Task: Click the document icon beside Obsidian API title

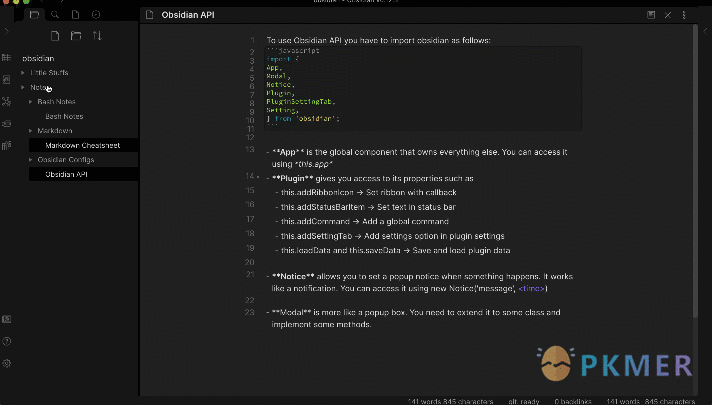Action: (x=149, y=15)
